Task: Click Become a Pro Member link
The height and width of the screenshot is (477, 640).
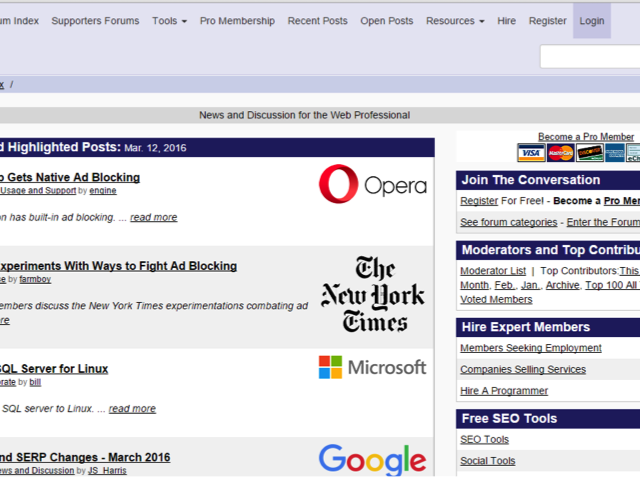Action: [x=586, y=137]
